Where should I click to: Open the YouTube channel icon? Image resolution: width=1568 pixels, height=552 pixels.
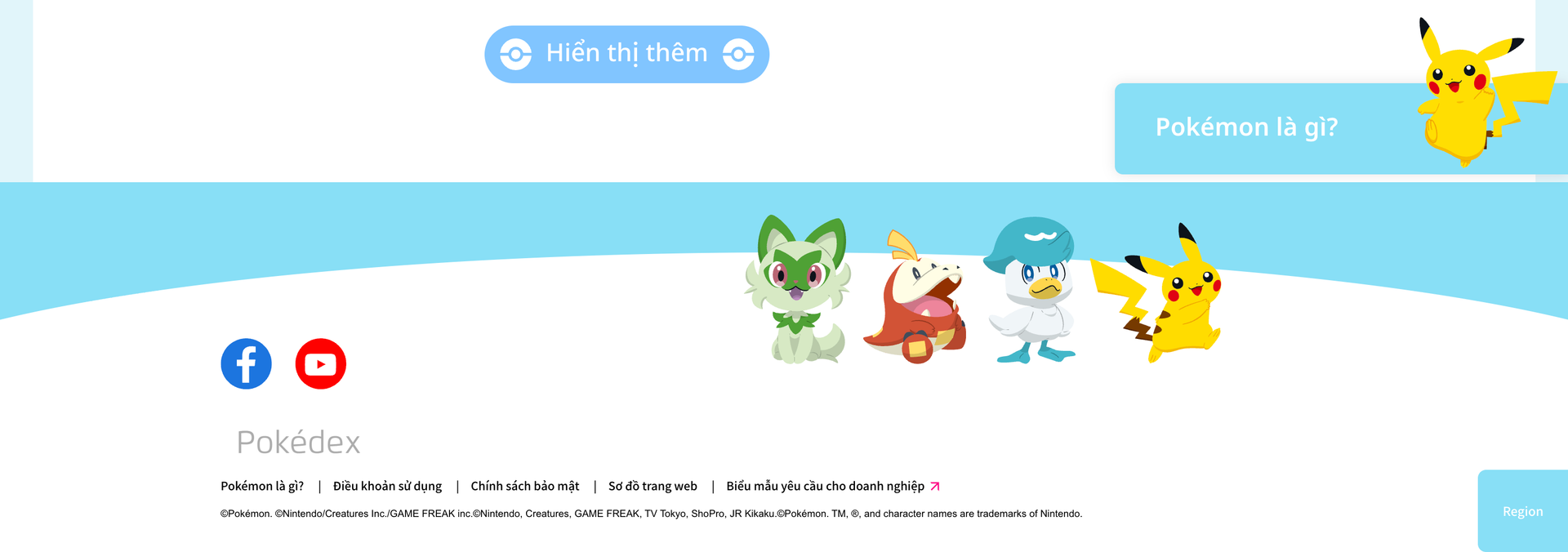click(x=320, y=363)
